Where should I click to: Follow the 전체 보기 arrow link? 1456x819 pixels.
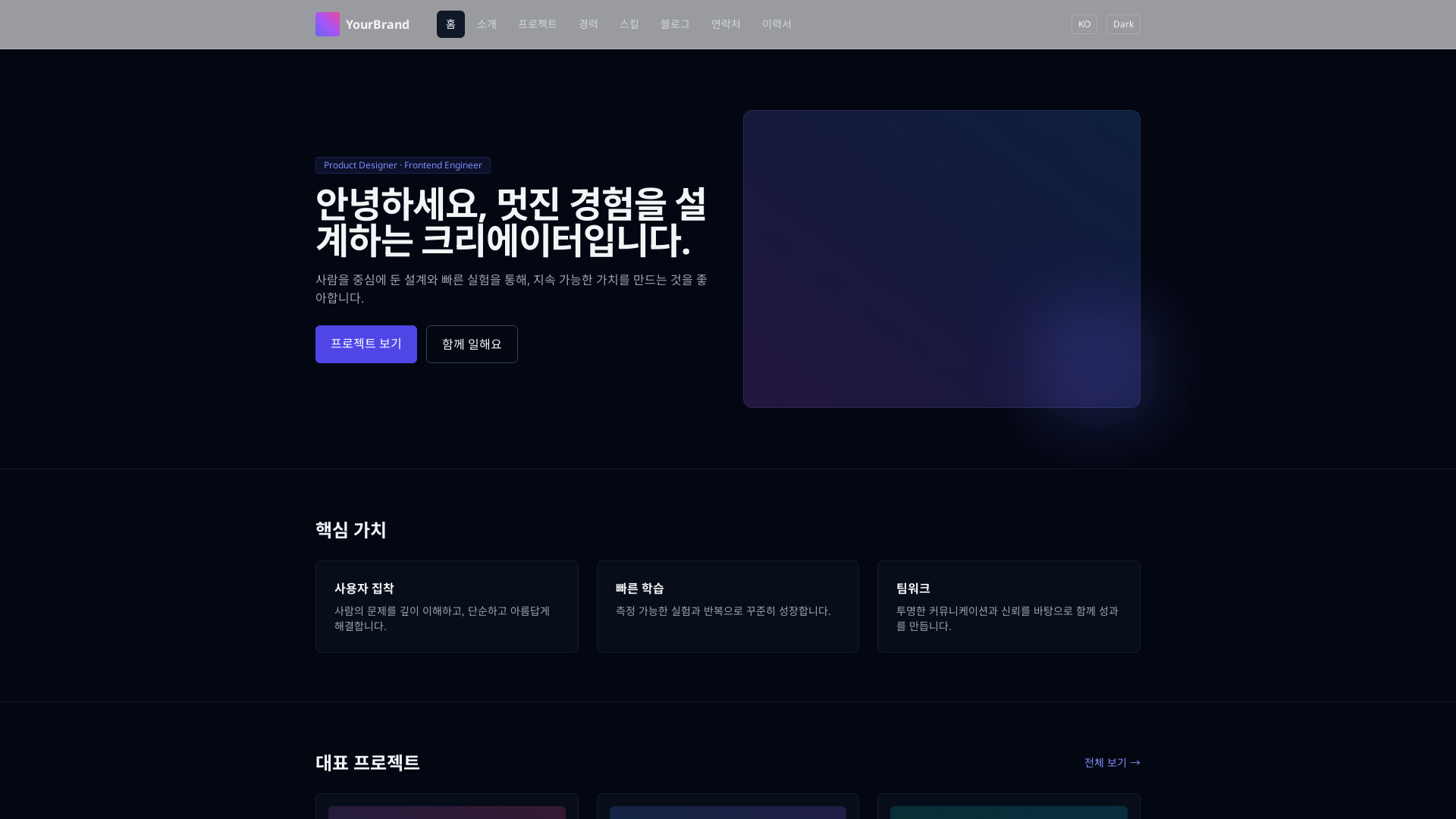1112,762
